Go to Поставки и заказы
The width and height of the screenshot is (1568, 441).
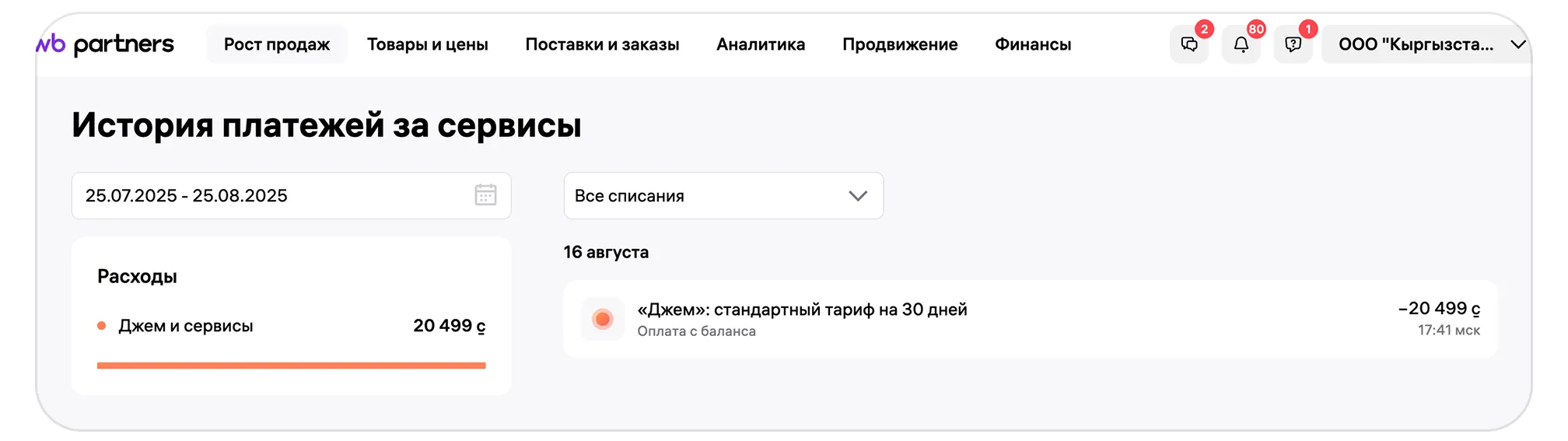602,44
